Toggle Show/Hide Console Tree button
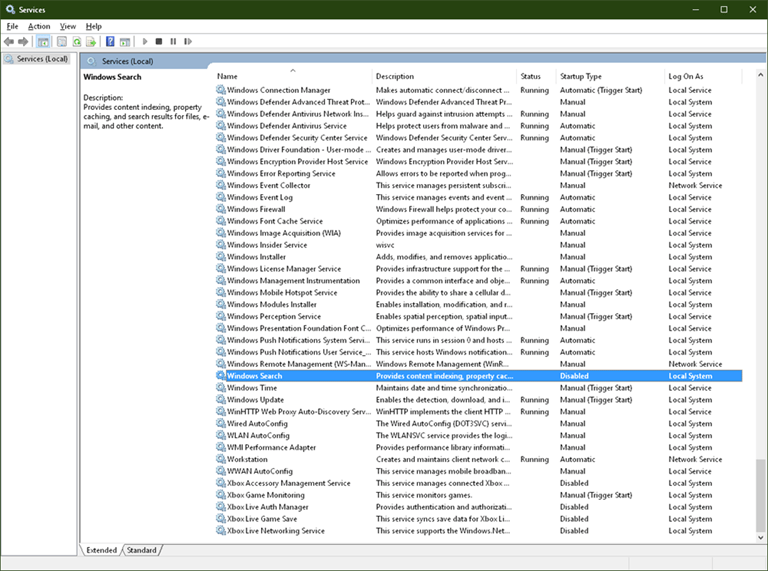 [x=43, y=42]
